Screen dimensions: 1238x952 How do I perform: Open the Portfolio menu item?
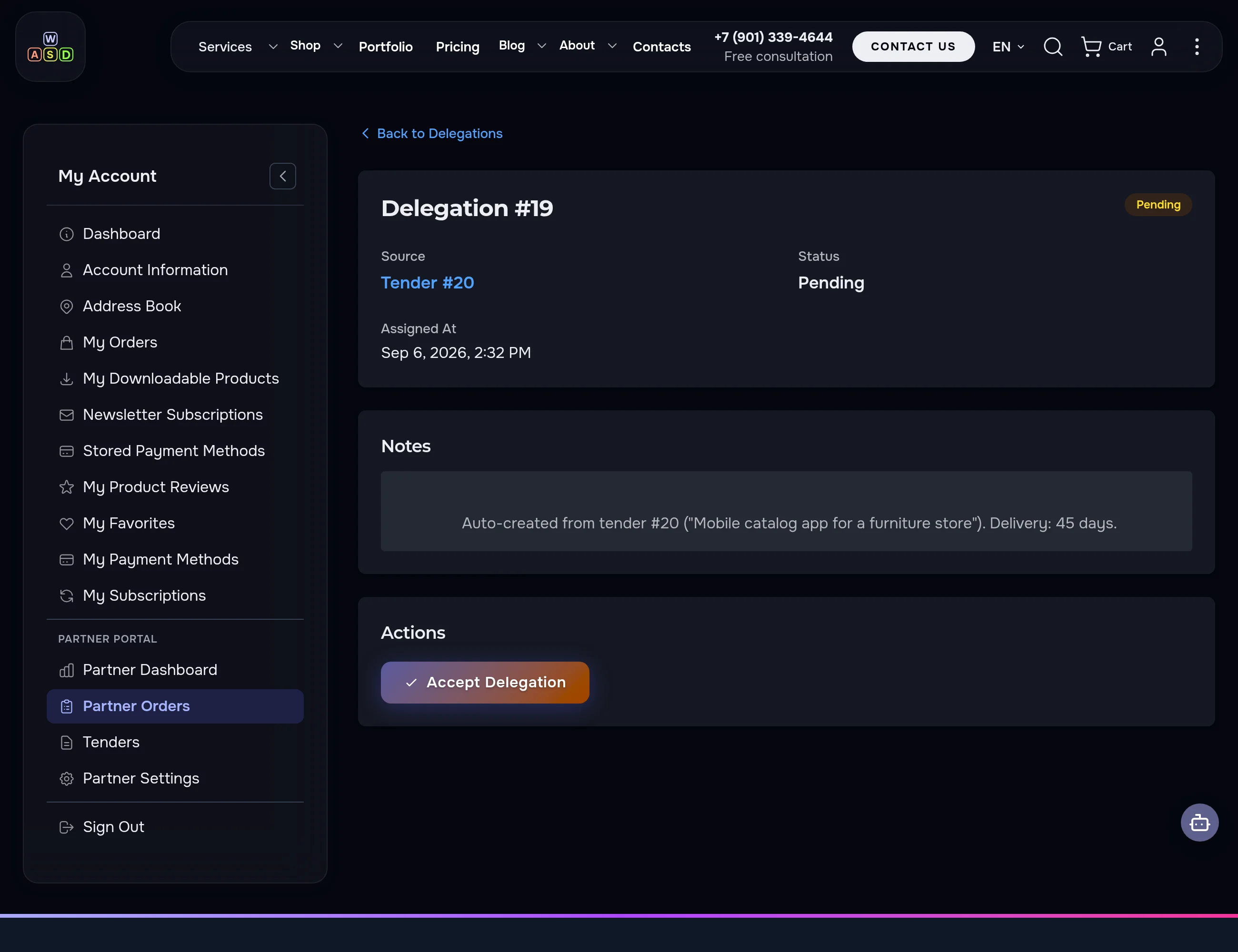(x=386, y=47)
